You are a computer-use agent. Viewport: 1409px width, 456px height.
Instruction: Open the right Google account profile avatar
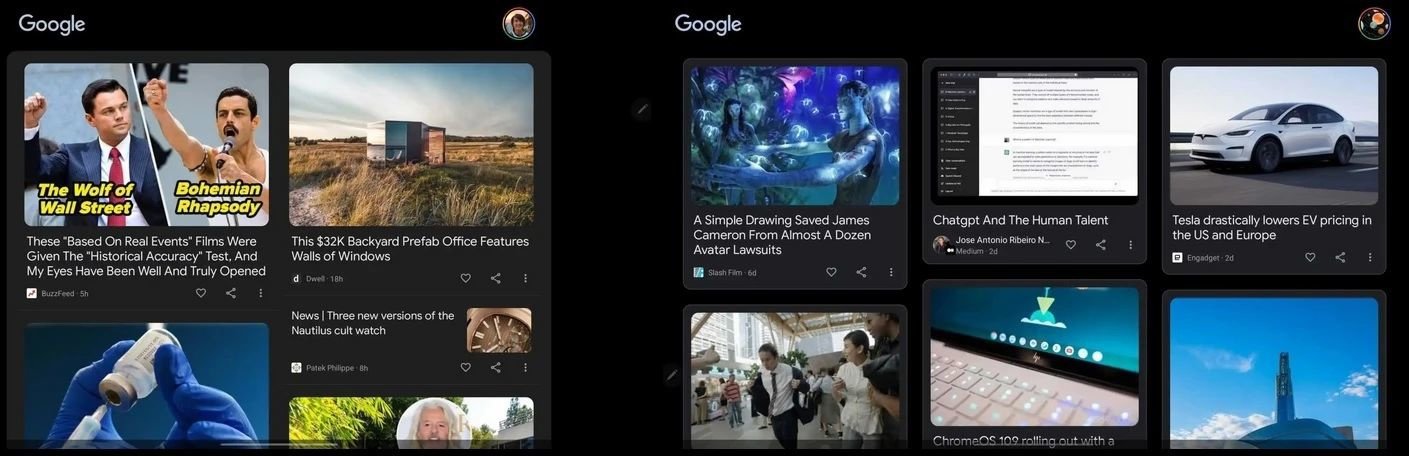(1374, 24)
